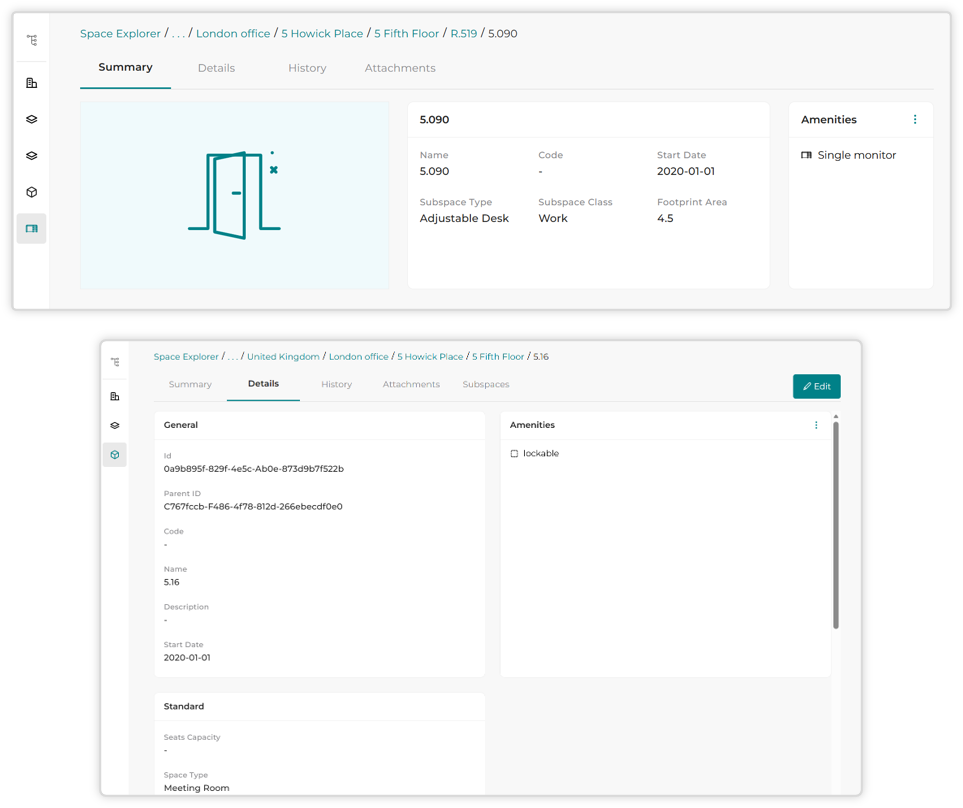Open Attachments tab in 5.16 window
The width and height of the screenshot is (963, 808).
click(x=411, y=384)
